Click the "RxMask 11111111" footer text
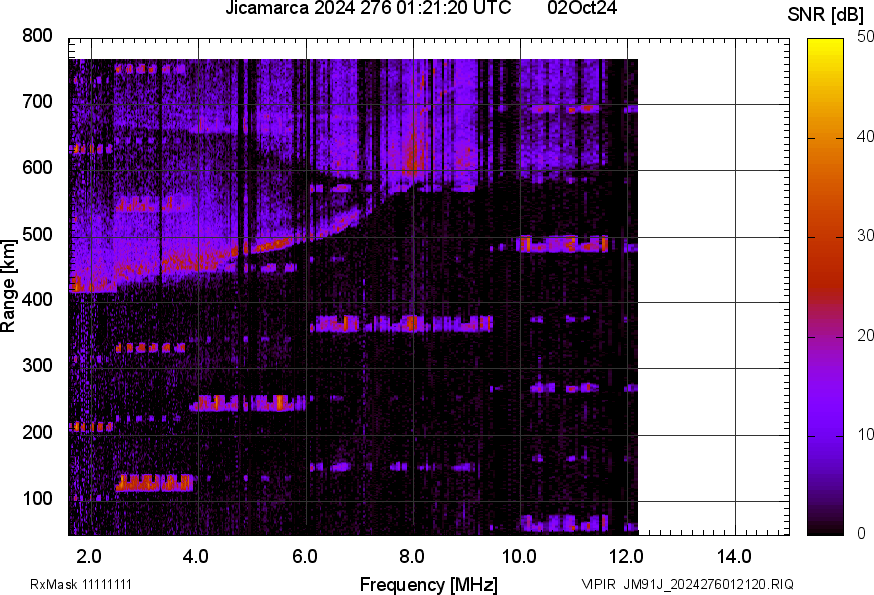 (x=81, y=584)
